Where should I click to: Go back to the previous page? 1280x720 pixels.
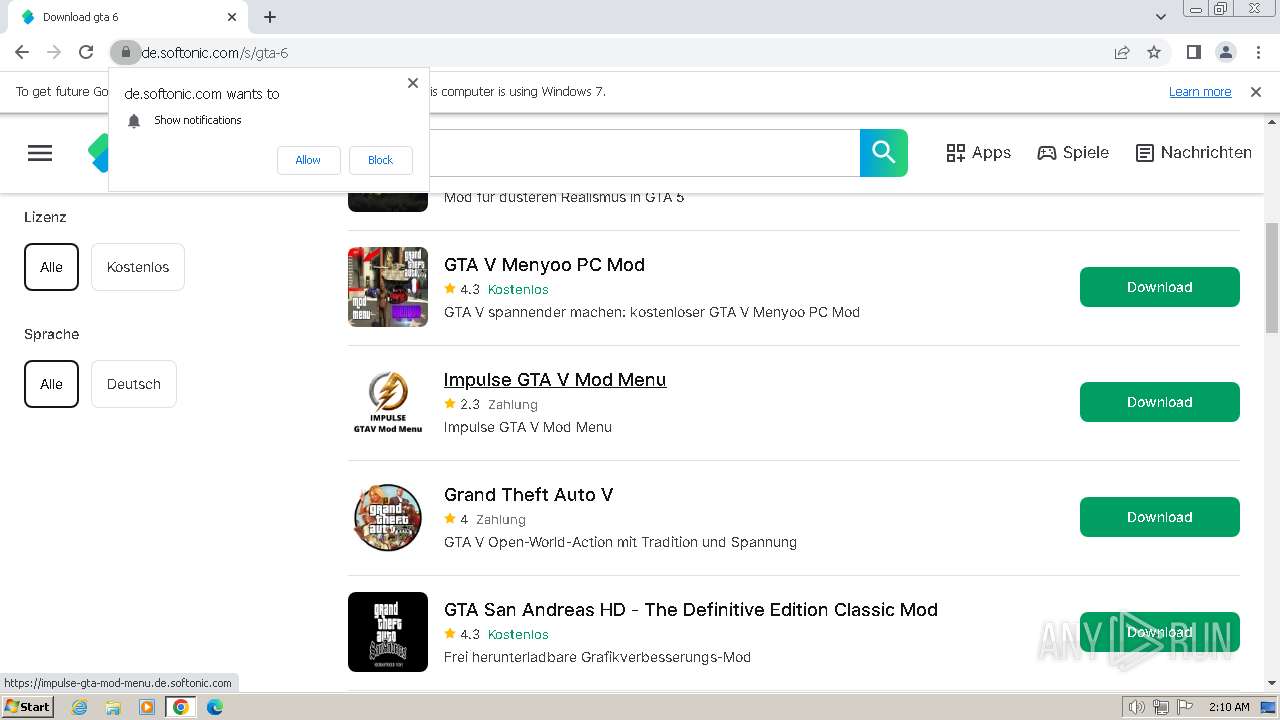[x=22, y=52]
